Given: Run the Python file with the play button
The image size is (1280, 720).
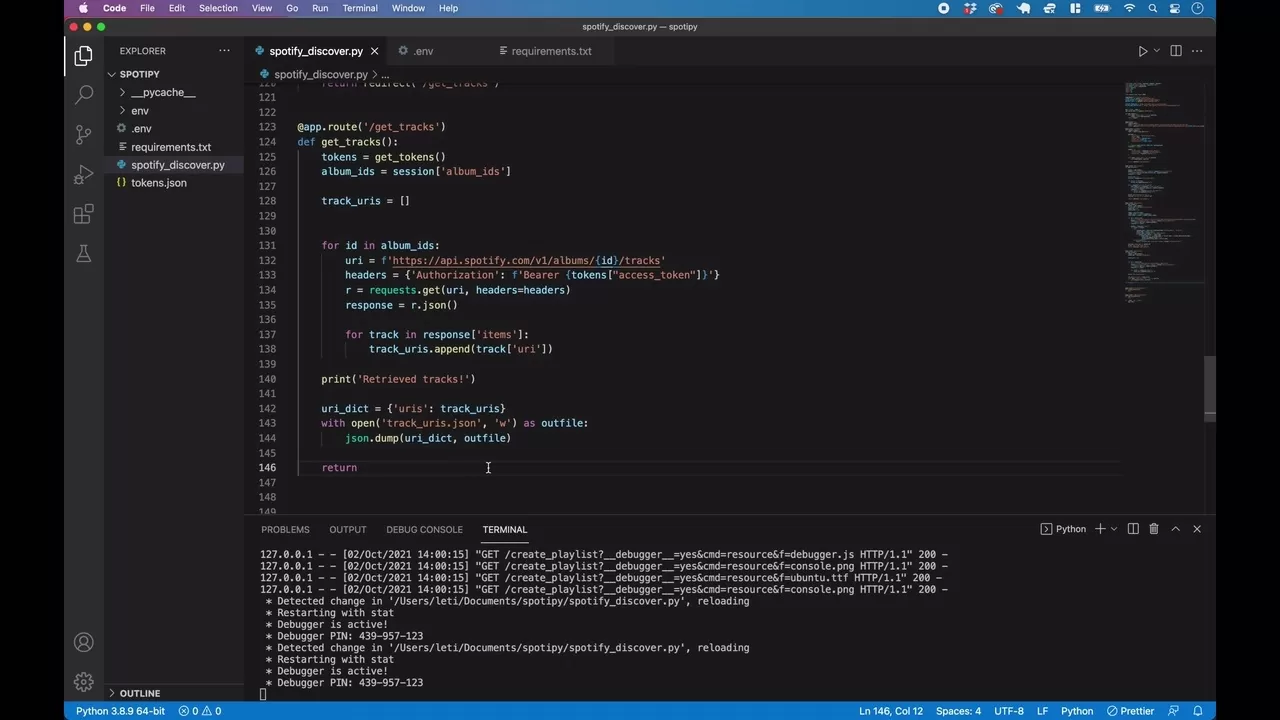Looking at the screenshot, I should pyautogui.click(x=1143, y=51).
